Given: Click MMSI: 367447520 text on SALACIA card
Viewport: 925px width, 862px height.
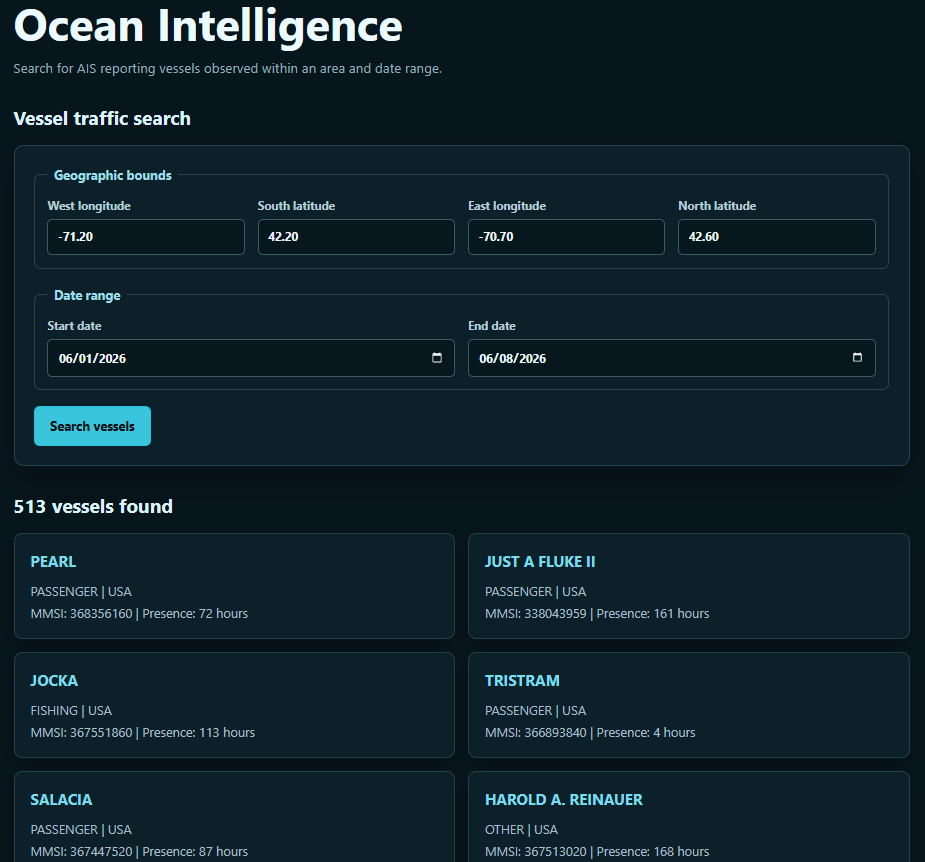Looking at the screenshot, I should (81, 852).
